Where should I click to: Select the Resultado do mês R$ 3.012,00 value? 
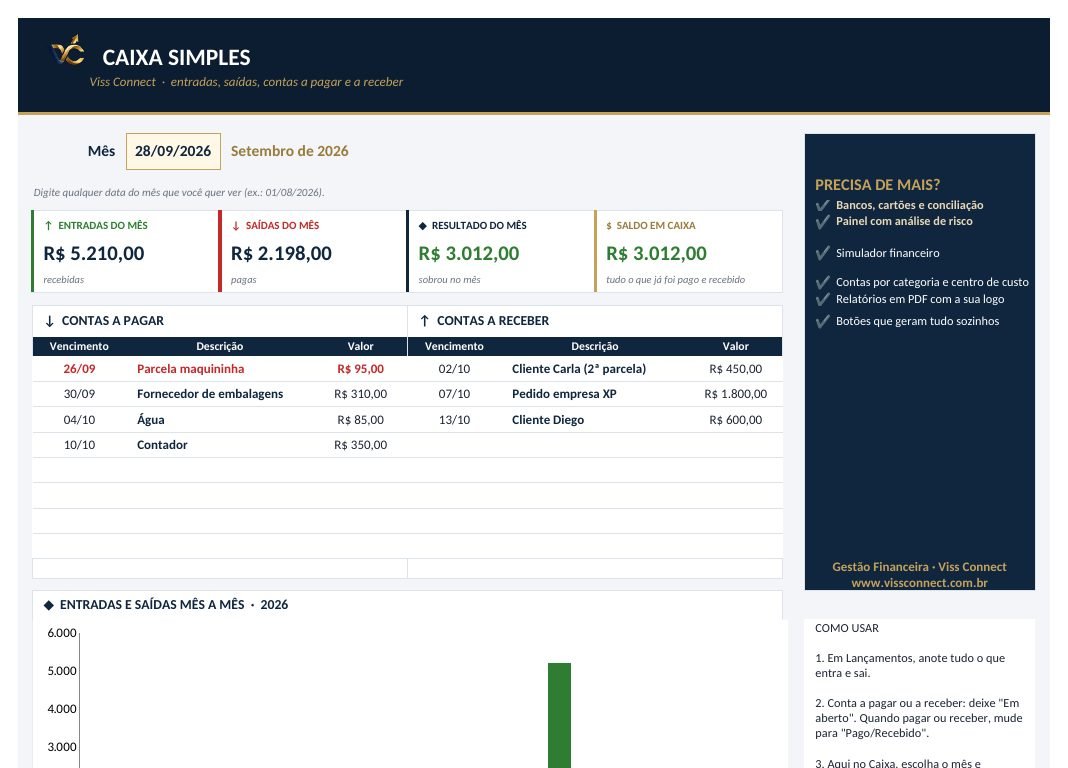point(469,253)
